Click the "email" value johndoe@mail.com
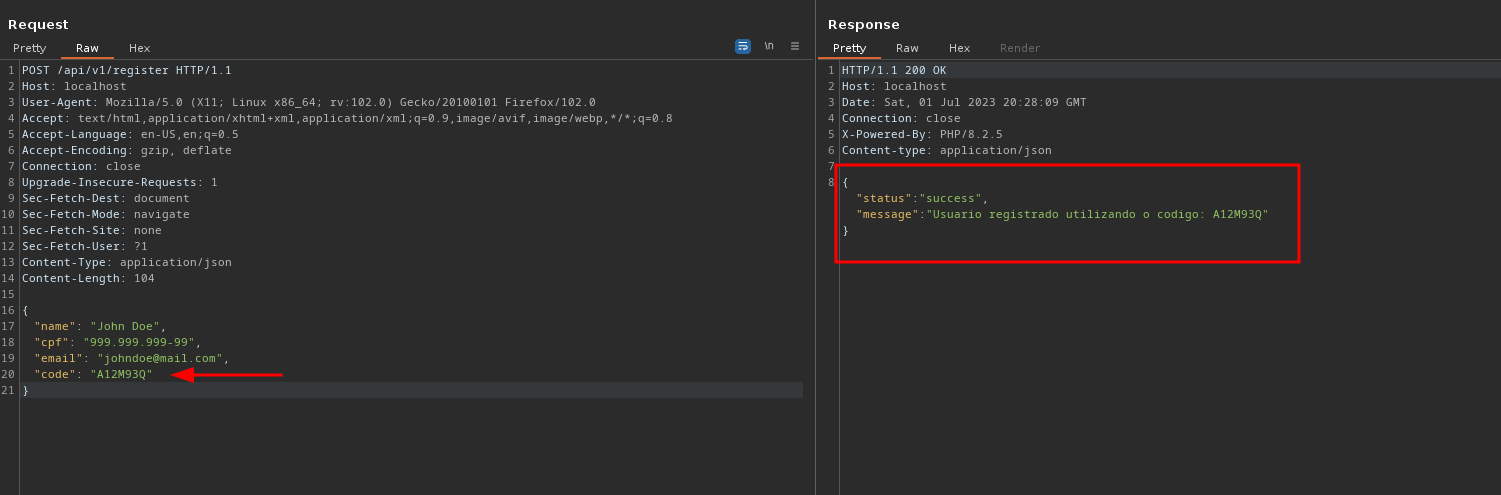 coord(159,358)
